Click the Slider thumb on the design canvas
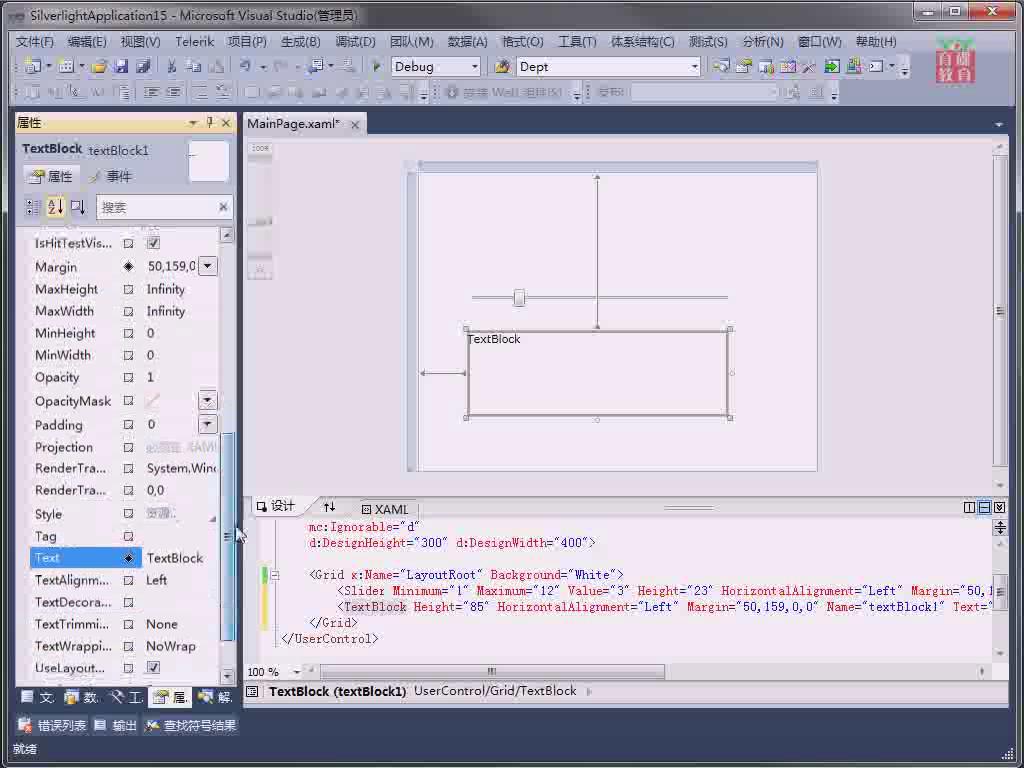Viewport: 1024px width, 768px height. (x=519, y=298)
